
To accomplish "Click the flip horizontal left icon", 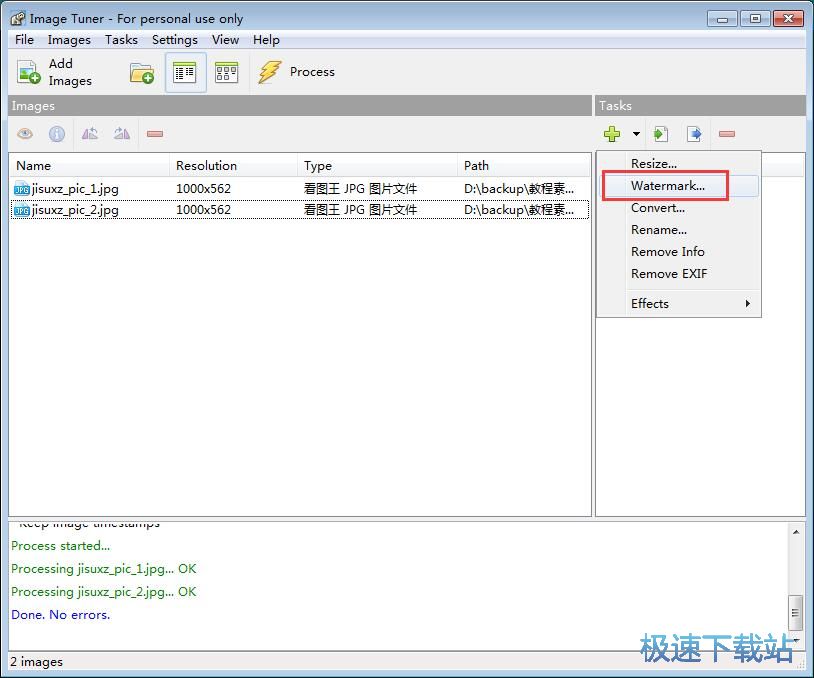I will tap(90, 134).
